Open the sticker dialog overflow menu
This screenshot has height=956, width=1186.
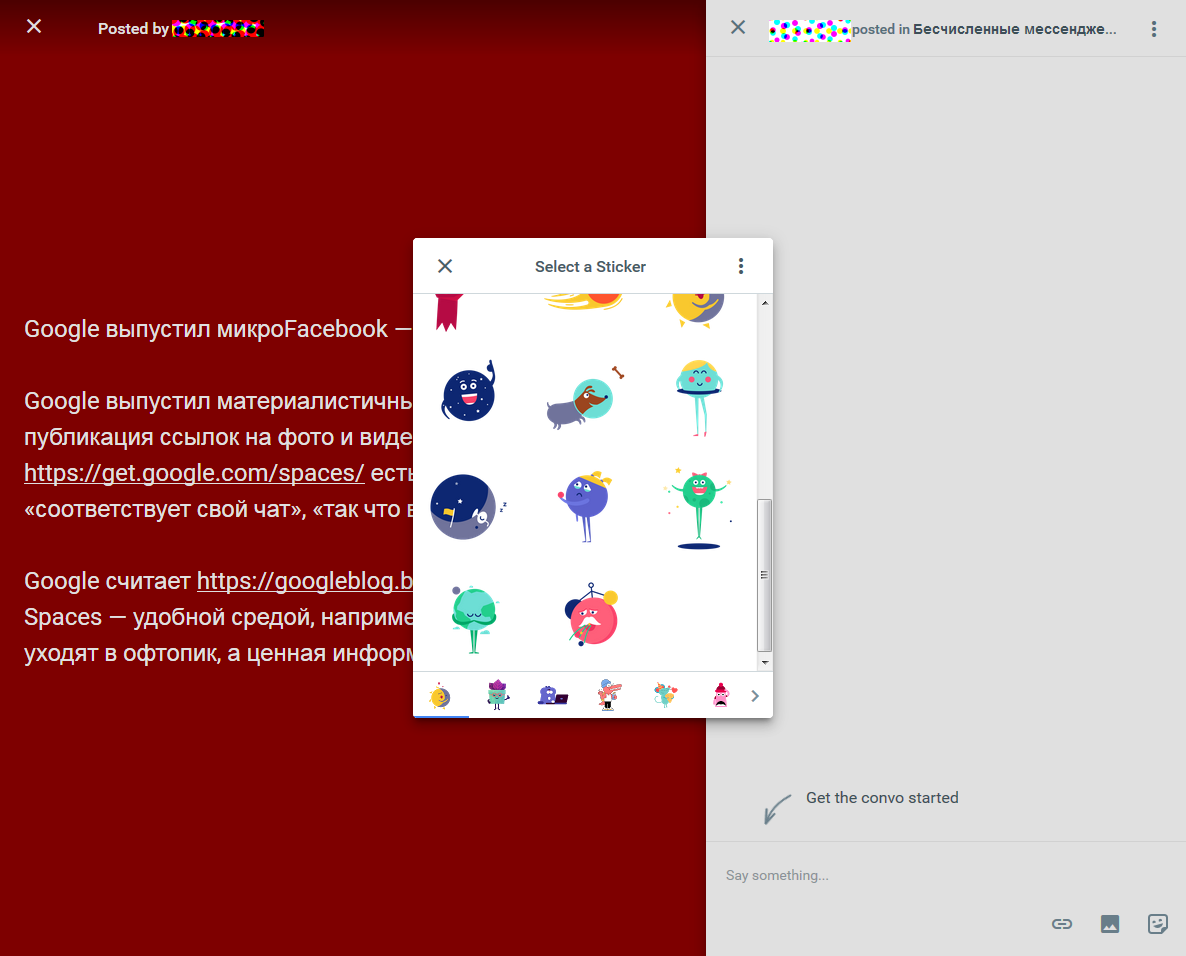741,265
